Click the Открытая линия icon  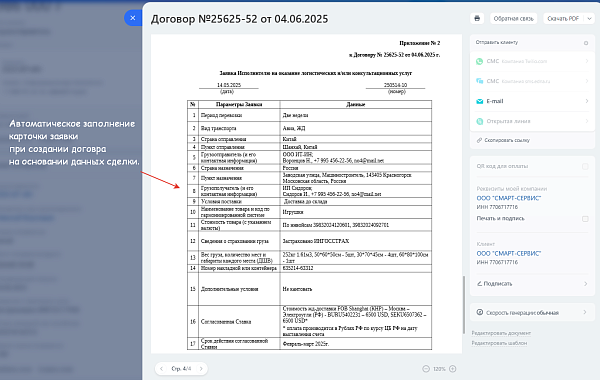tap(479, 121)
